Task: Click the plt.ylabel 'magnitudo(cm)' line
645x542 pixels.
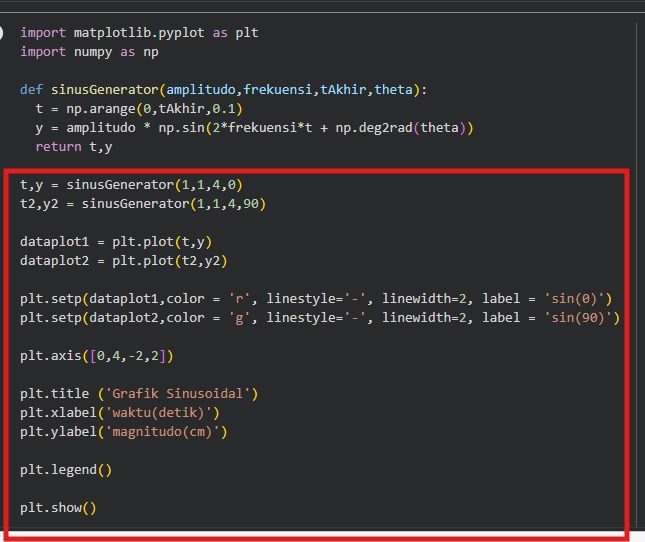Action: pyautogui.click(x=123, y=432)
